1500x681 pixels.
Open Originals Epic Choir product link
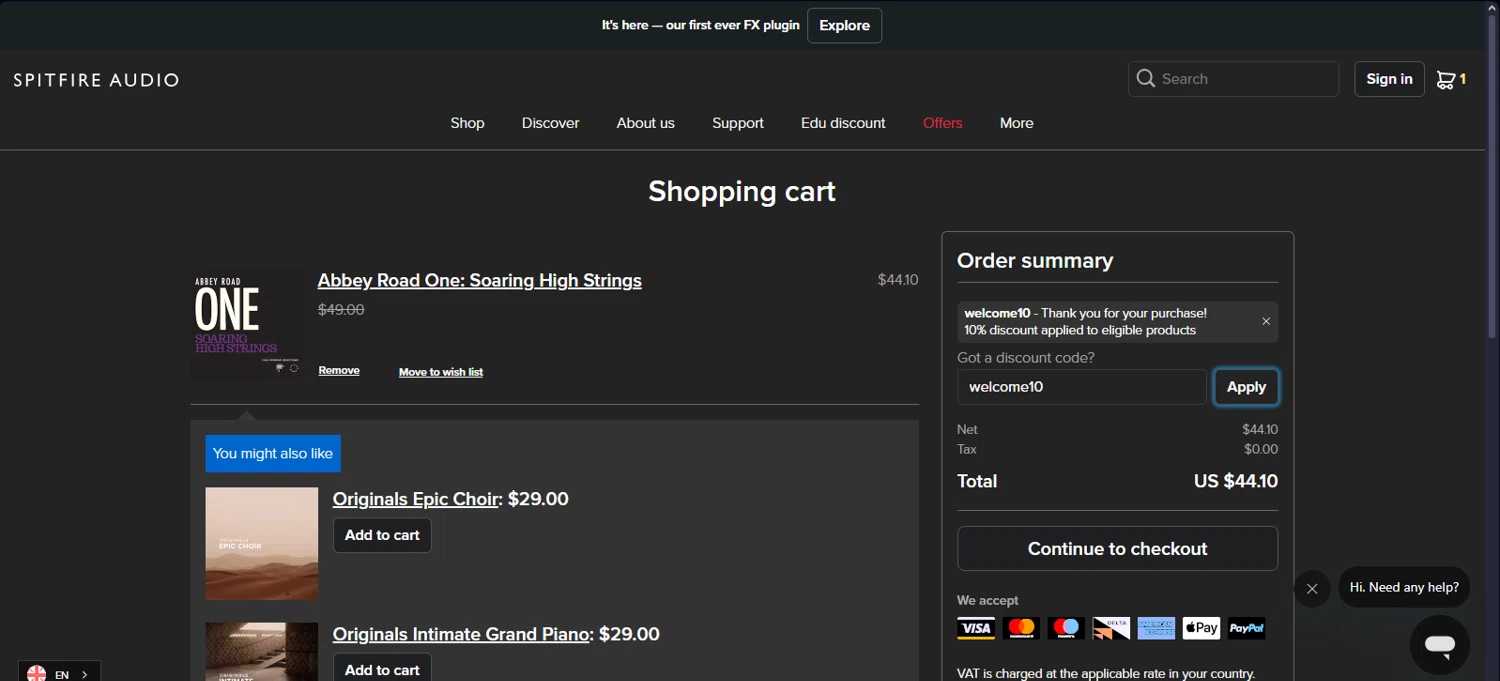[416, 499]
